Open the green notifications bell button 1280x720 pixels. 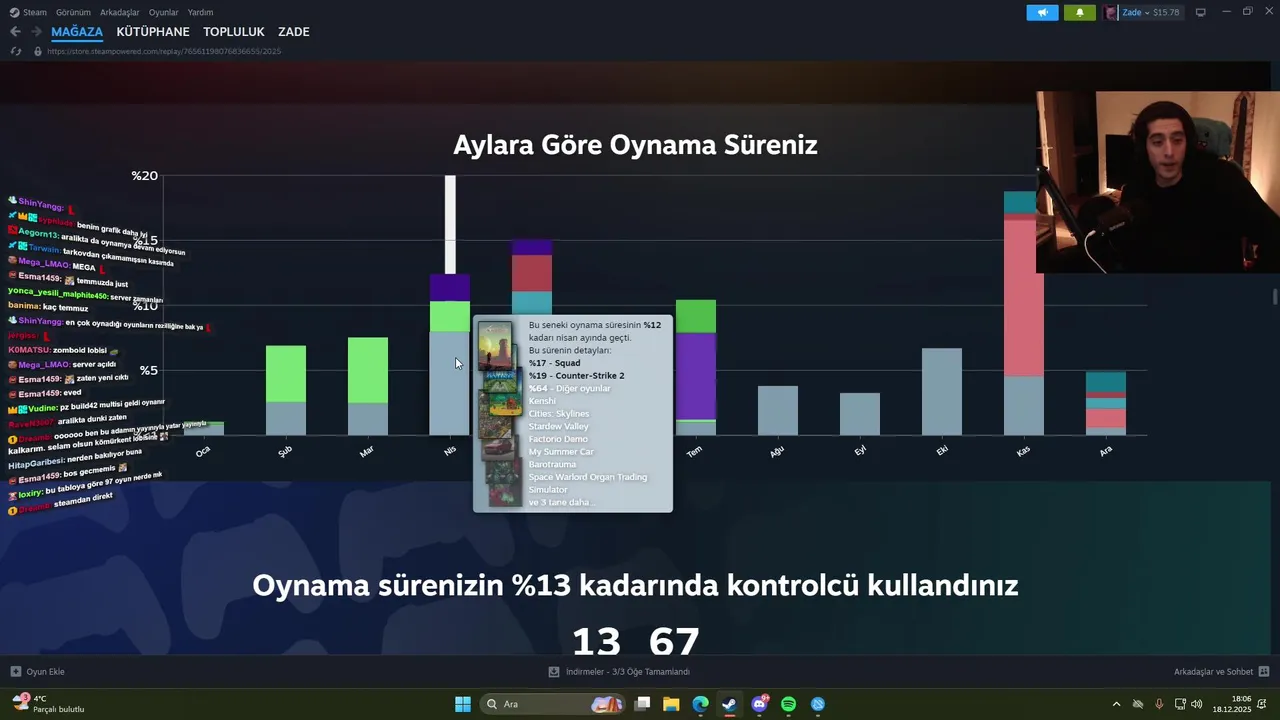tap(1079, 13)
